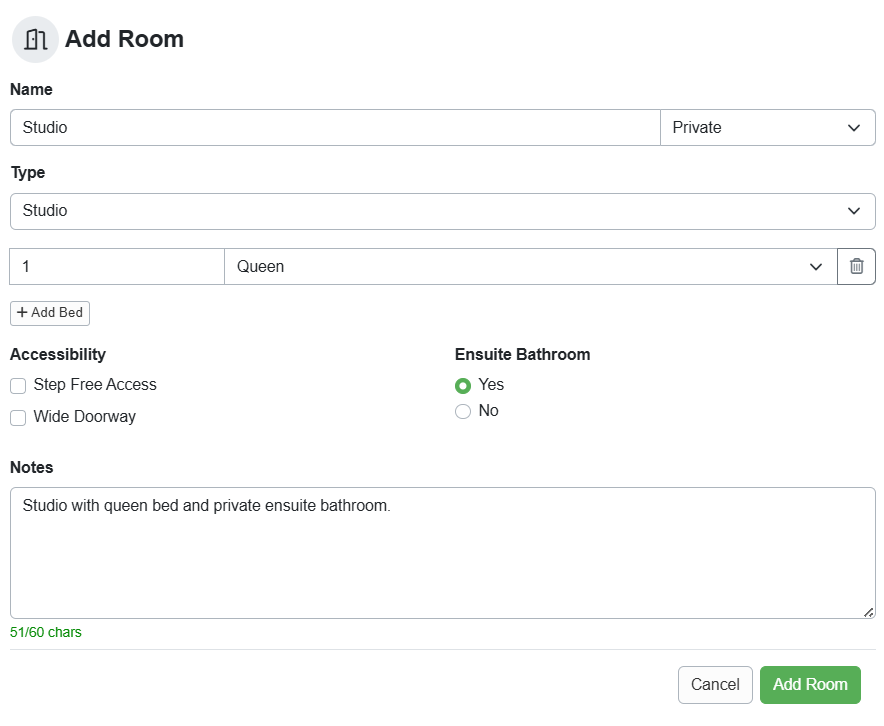Click the Add Room title text
The image size is (884, 726).
click(x=125, y=39)
